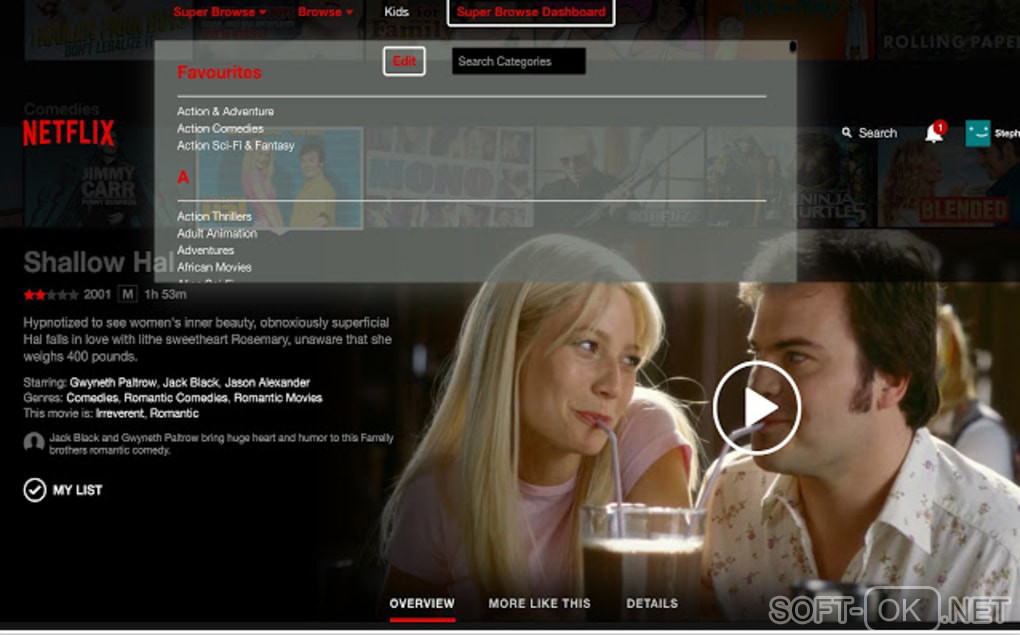Click the Netflix logo
Image resolution: width=1020 pixels, height=635 pixels.
click(x=68, y=133)
